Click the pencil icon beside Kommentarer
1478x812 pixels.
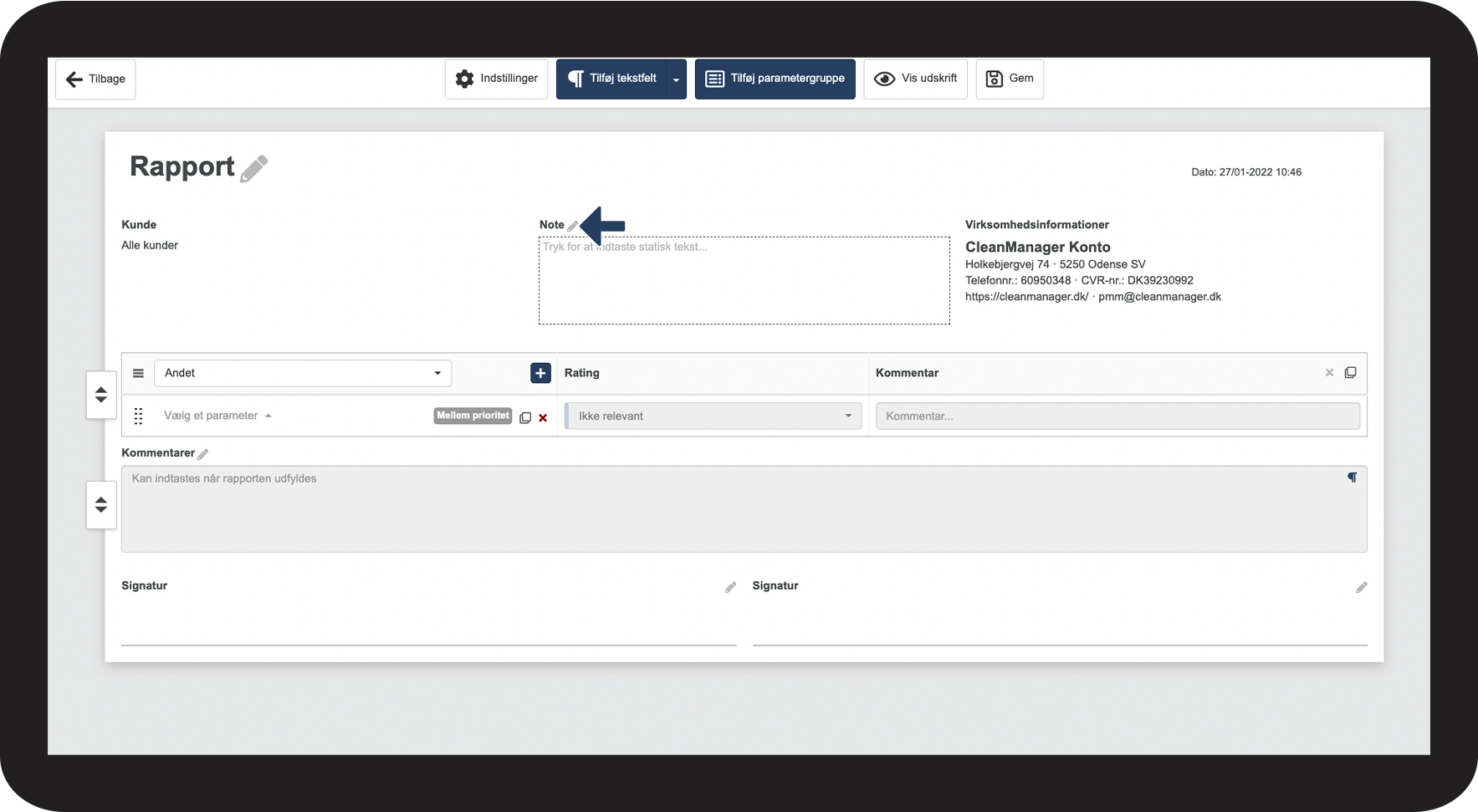[203, 454]
